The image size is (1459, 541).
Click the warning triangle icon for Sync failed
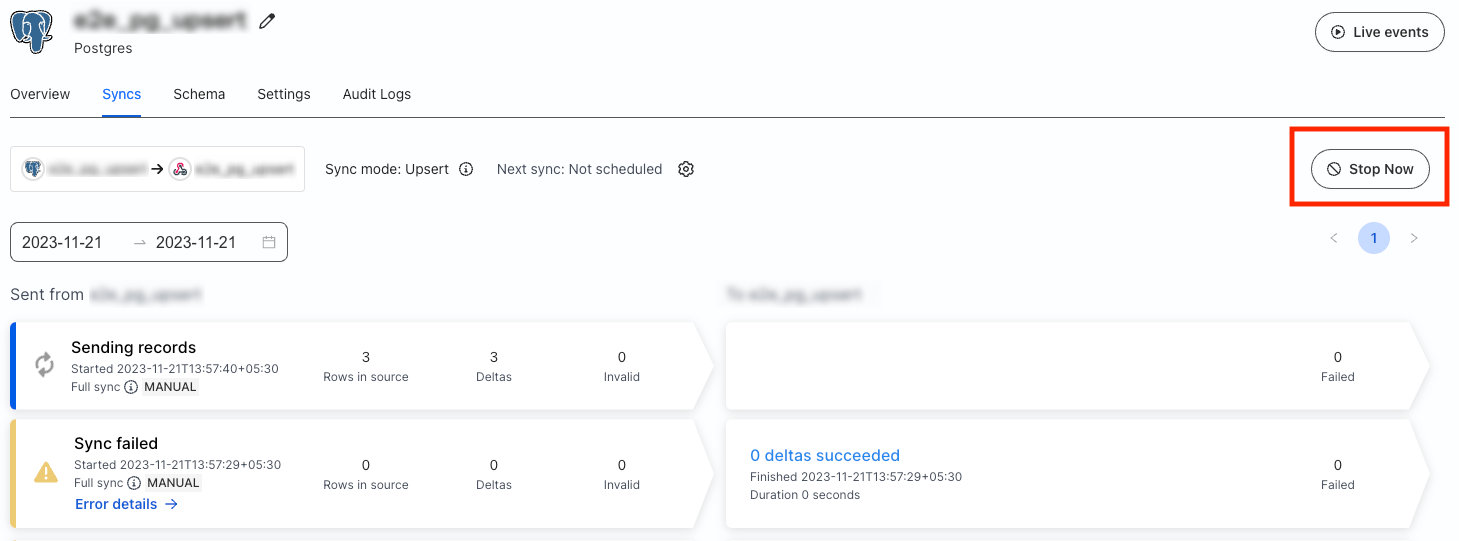(46, 472)
